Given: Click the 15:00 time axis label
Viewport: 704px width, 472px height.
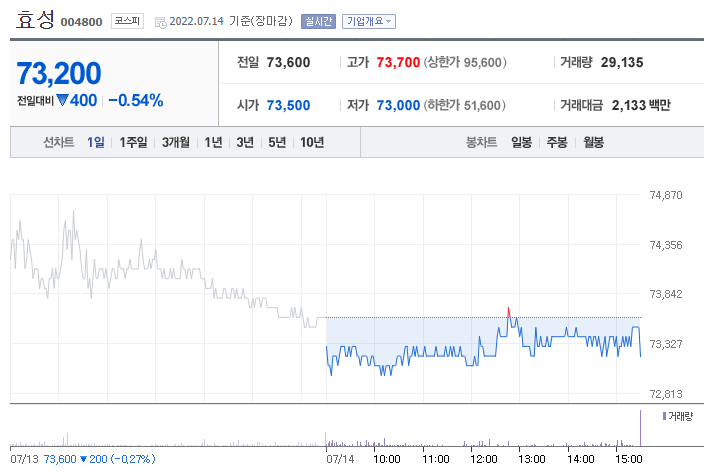Looking at the screenshot, I should pos(629,459).
